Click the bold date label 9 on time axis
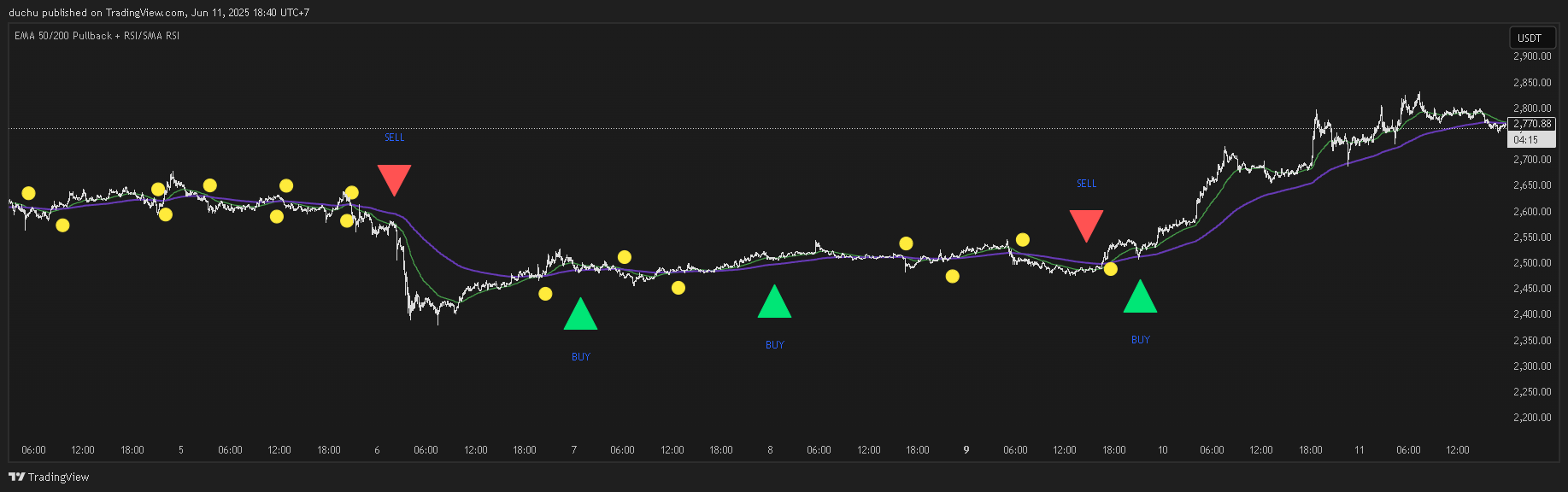The width and height of the screenshot is (1568, 492). [x=966, y=450]
